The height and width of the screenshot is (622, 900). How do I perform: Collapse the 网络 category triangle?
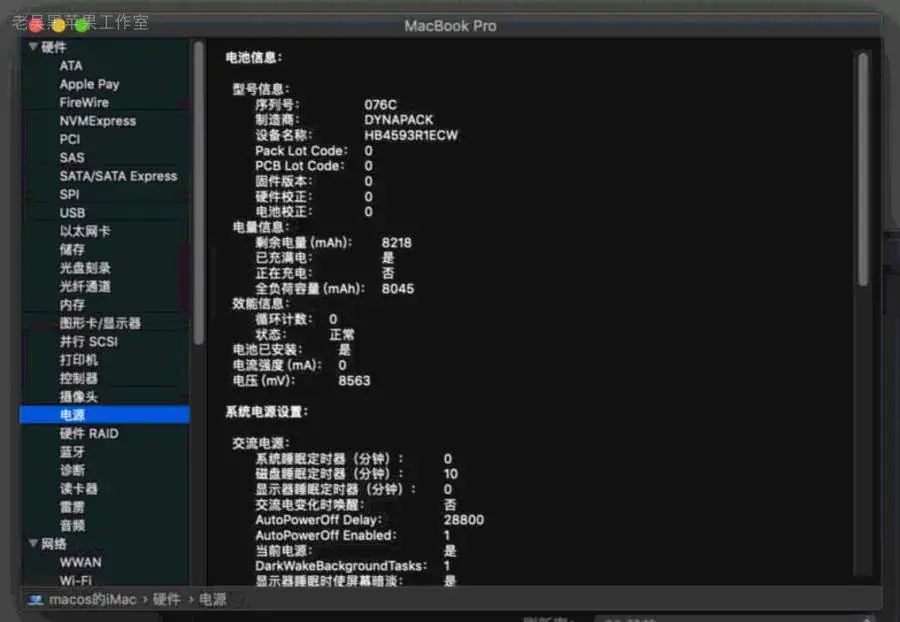[33, 543]
